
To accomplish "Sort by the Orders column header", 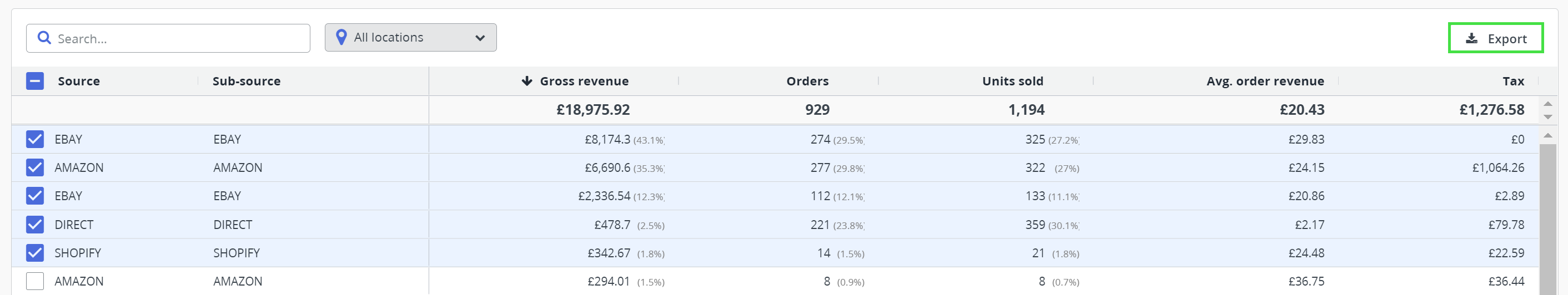I will [807, 81].
